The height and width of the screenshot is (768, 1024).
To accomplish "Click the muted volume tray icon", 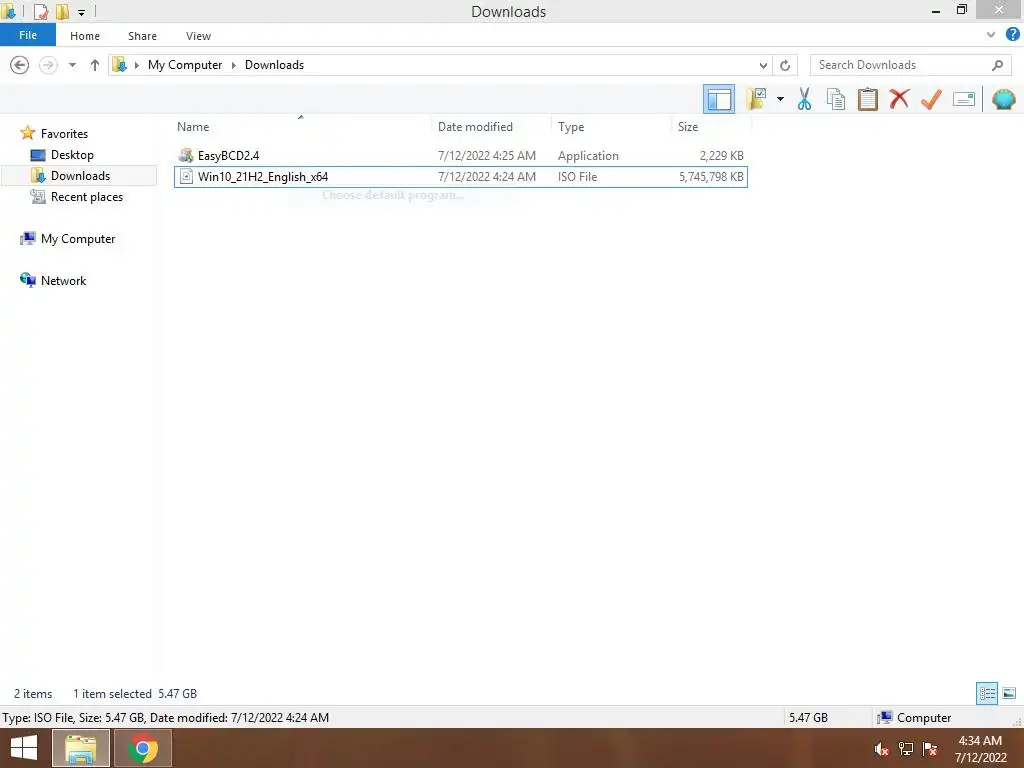I will [881, 749].
